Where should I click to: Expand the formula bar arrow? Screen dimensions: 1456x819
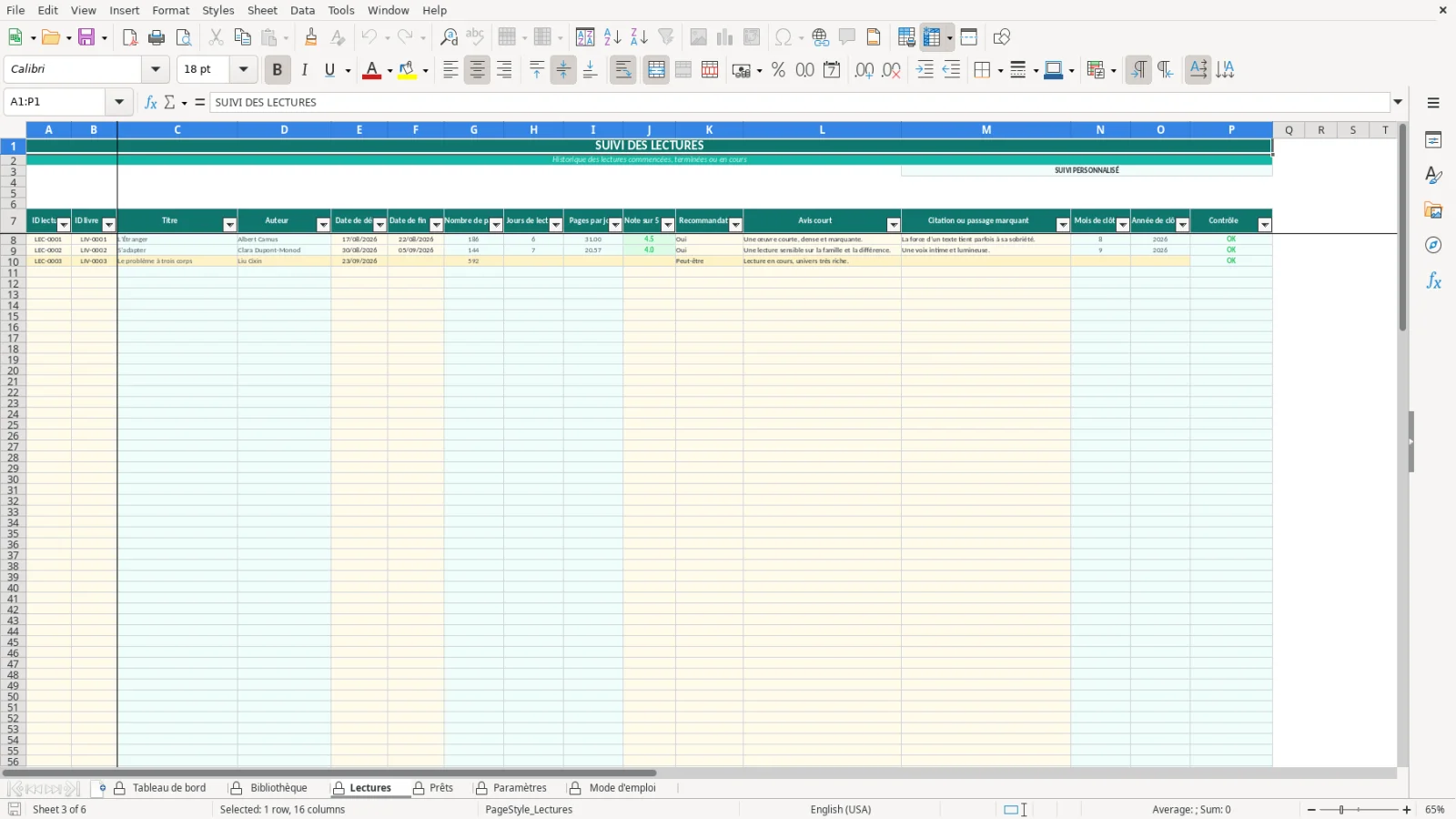pyautogui.click(x=1398, y=102)
